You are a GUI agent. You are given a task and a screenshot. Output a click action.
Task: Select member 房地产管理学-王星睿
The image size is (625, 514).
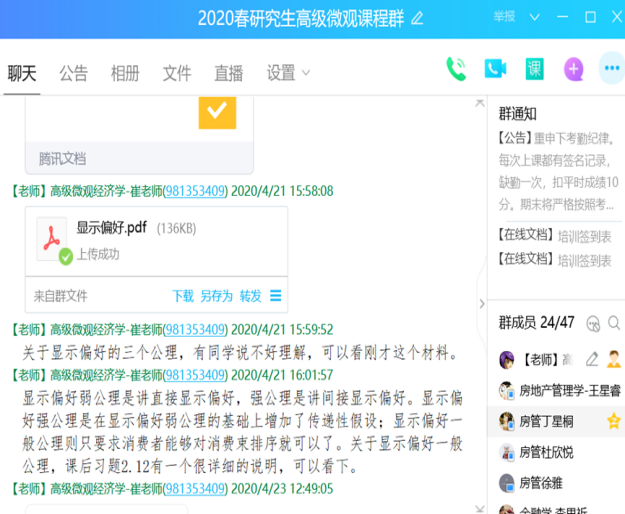coord(556,391)
